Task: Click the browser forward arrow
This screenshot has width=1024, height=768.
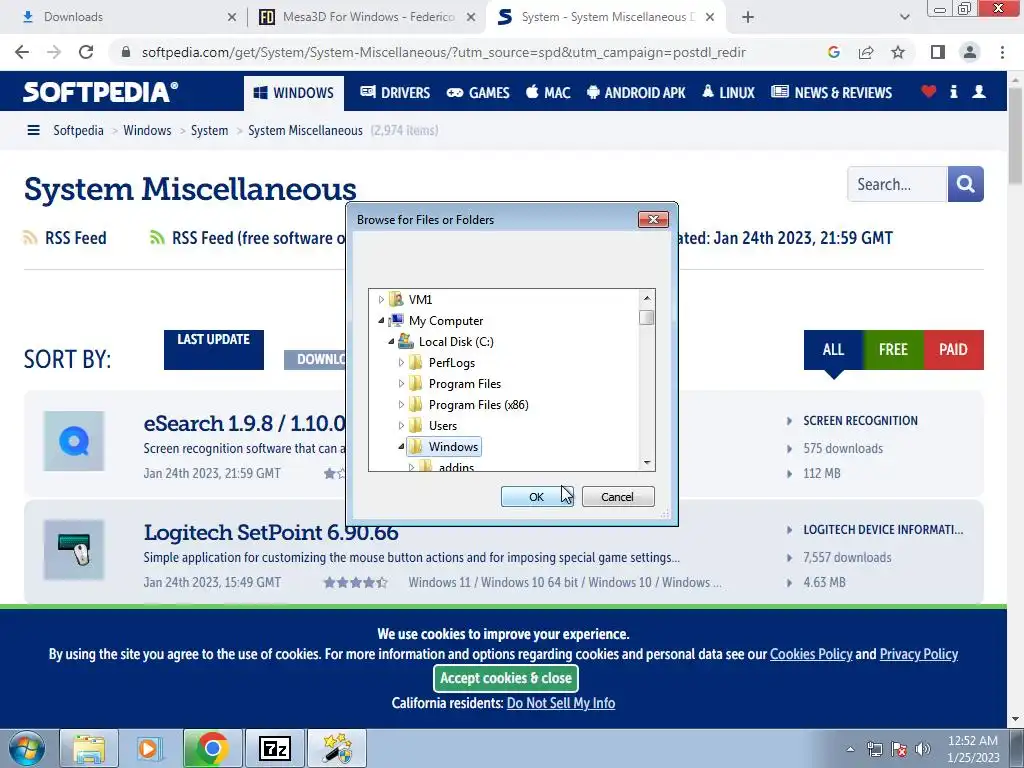Action: [x=54, y=52]
